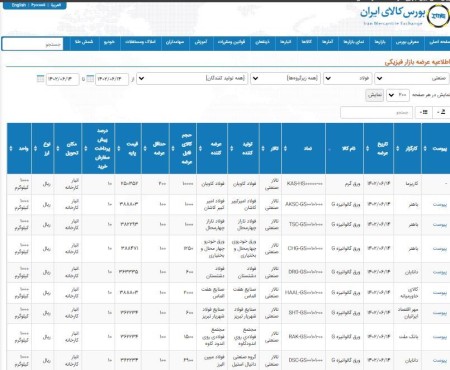This screenshot has height=370, width=450.
Task: Open the نمای بازارها menu
Action: click(354, 42)
